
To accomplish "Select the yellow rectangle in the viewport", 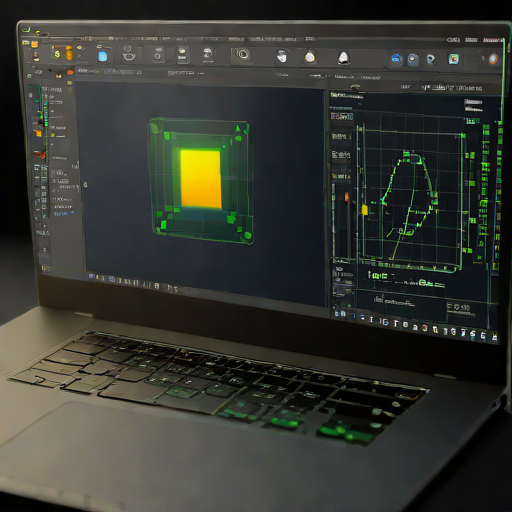I will click(201, 179).
